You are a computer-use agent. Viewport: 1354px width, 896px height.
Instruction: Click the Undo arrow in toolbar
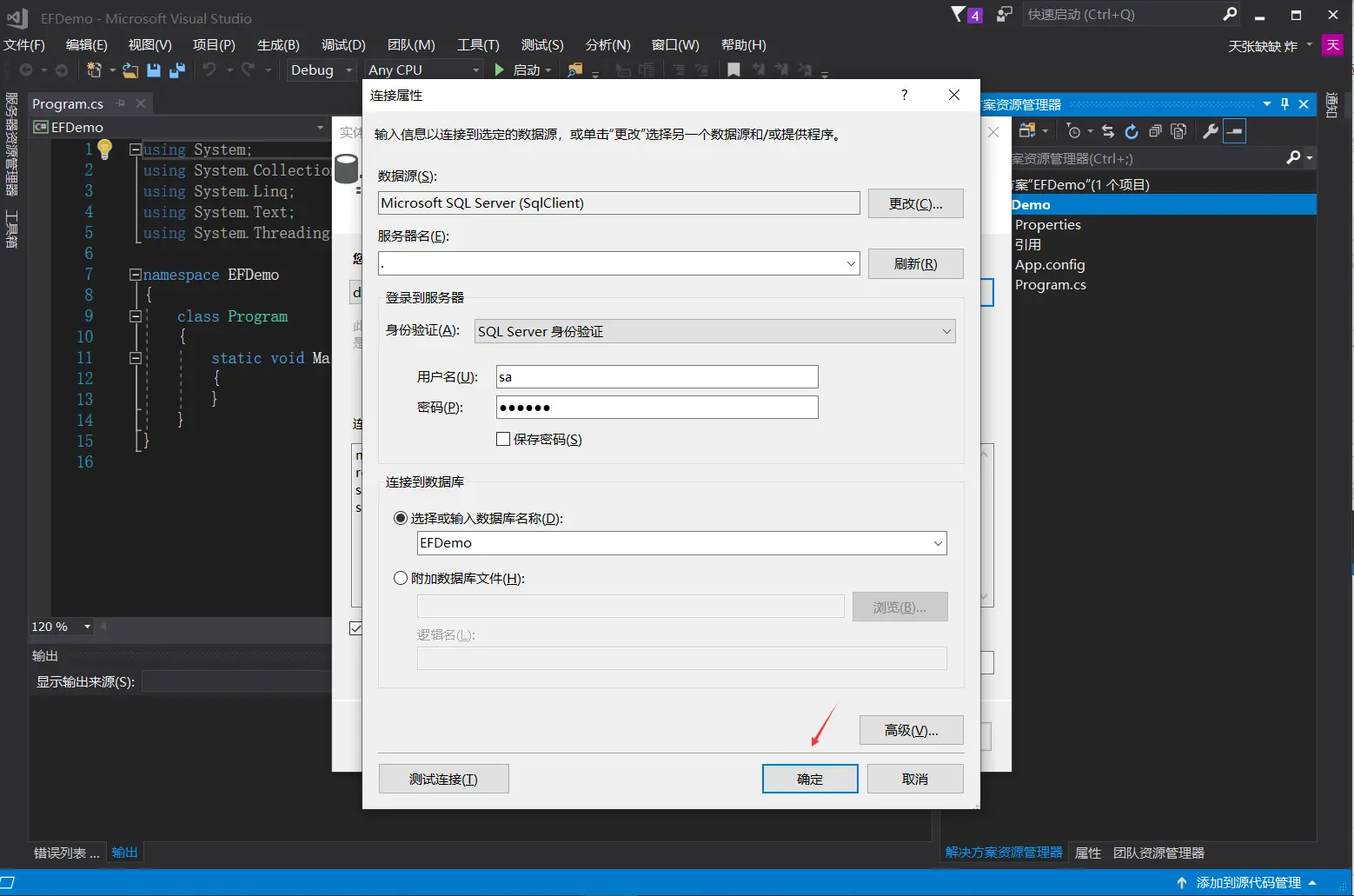(209, 70)
